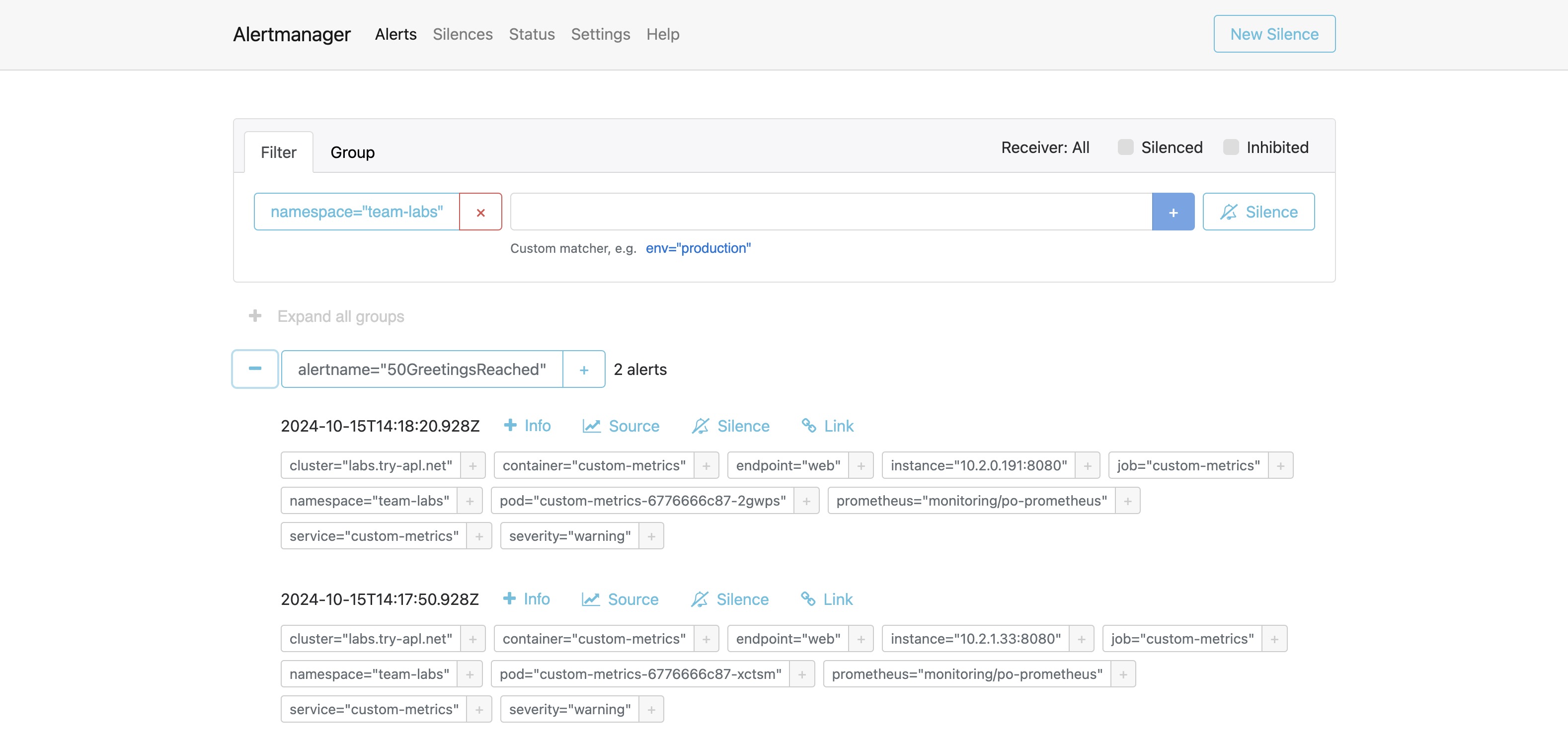Focus the custom matcher input field
The height and width of the screenshot is (744, 1568).
(830, 212)
